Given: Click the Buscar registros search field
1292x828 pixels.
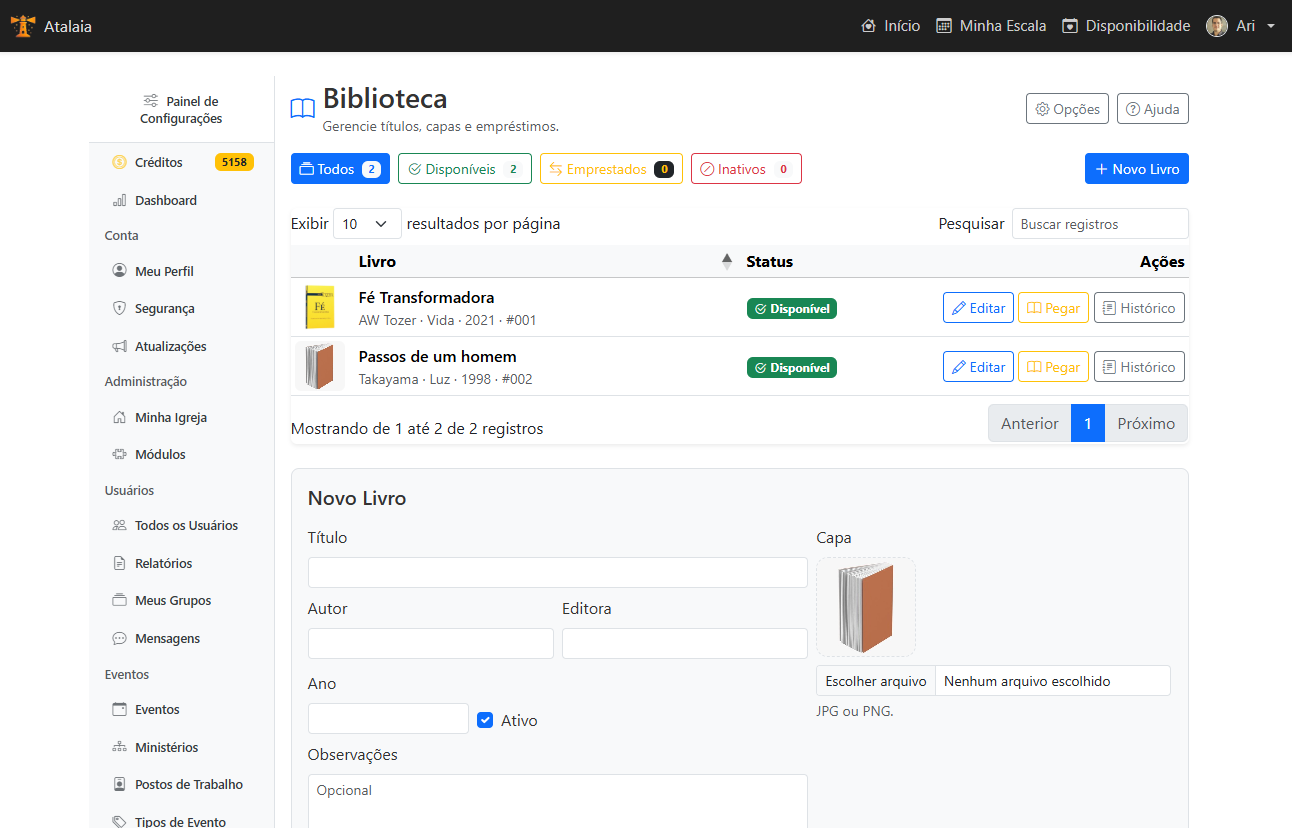Looking at the screenshot, I should click(x=1099, y=223).
